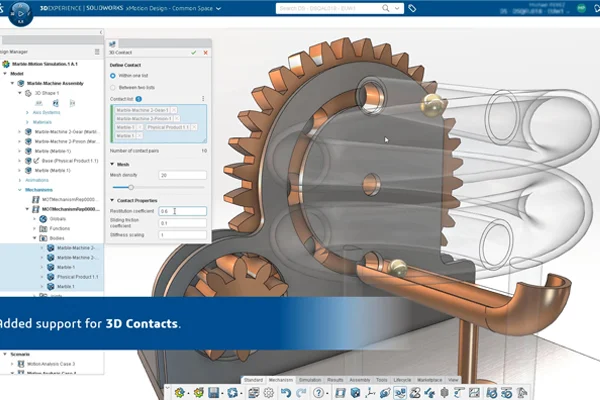Open the Assembly tab
Screen dimensions: 600x400
tap(360, 381)
